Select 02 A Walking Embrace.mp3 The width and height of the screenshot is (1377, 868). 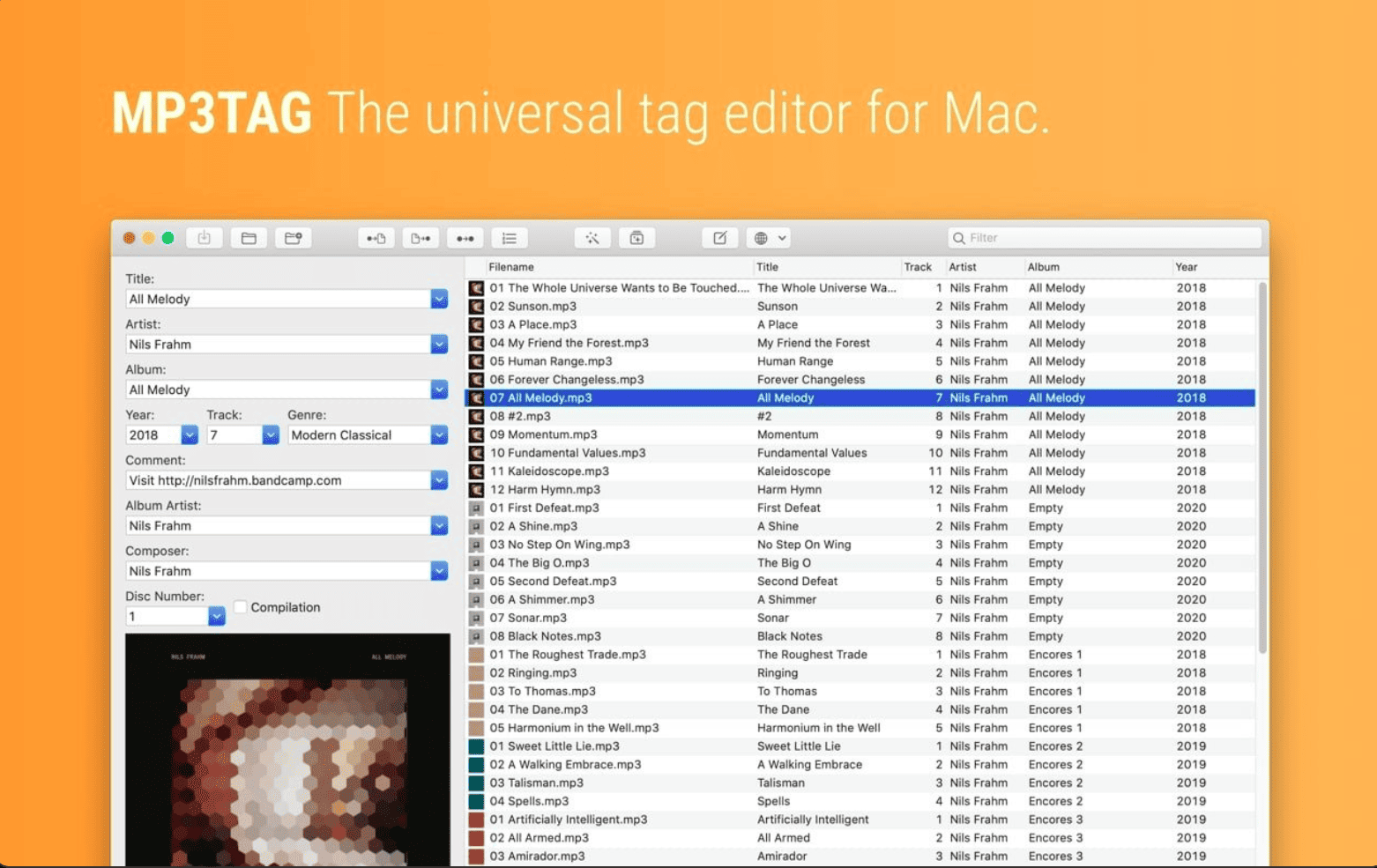pos(860,765)
